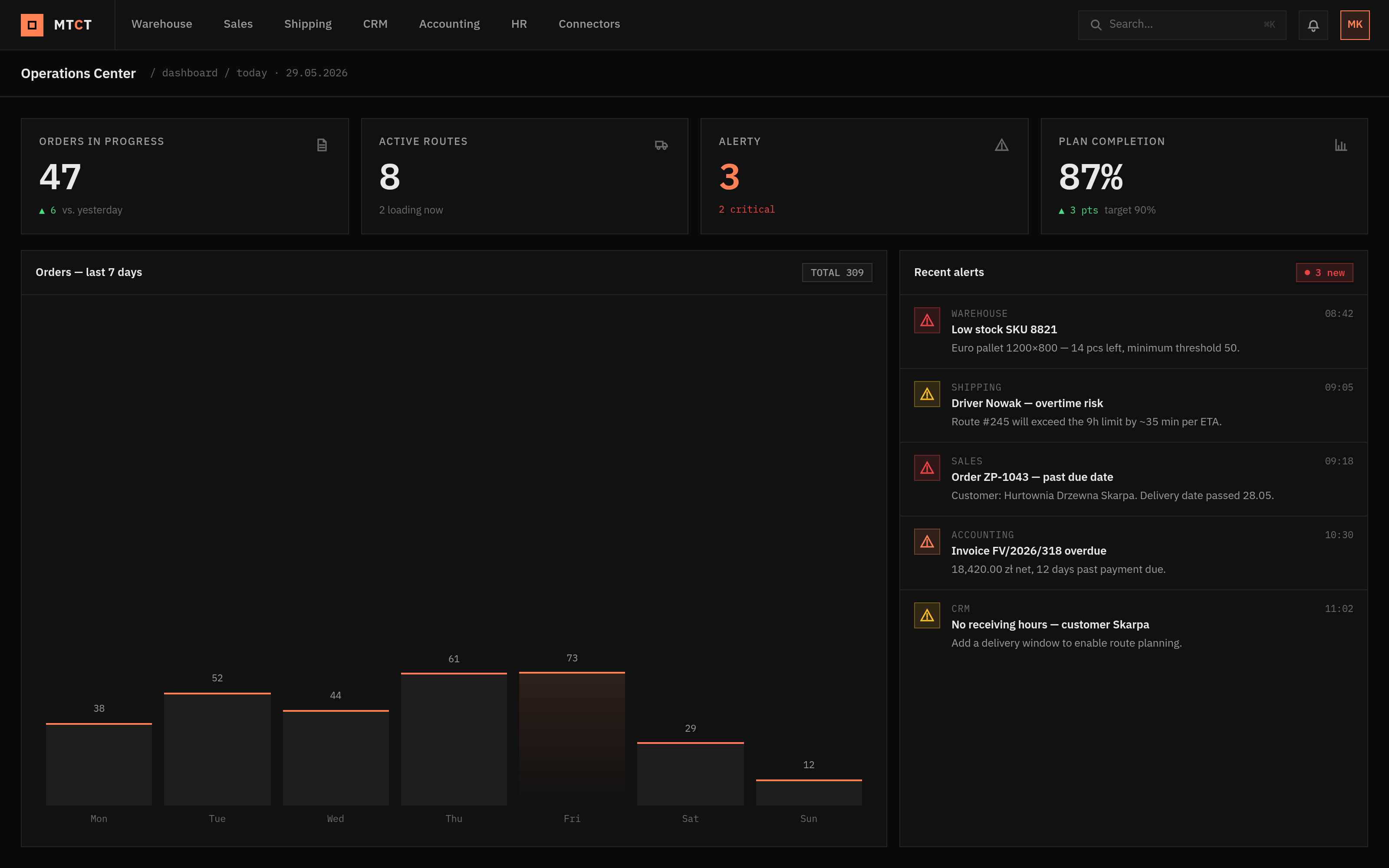Screen dimensions: 1389x868
Task: Click the 09:18 alert timestamp
Action: click(1339, 461)
